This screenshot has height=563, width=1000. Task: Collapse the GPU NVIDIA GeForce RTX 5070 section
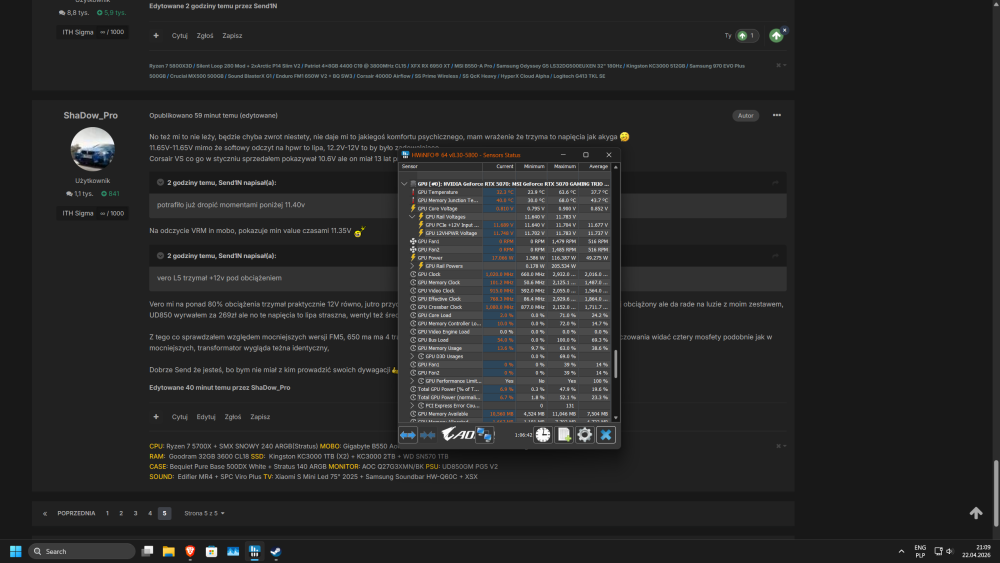[x=404, y=184]
